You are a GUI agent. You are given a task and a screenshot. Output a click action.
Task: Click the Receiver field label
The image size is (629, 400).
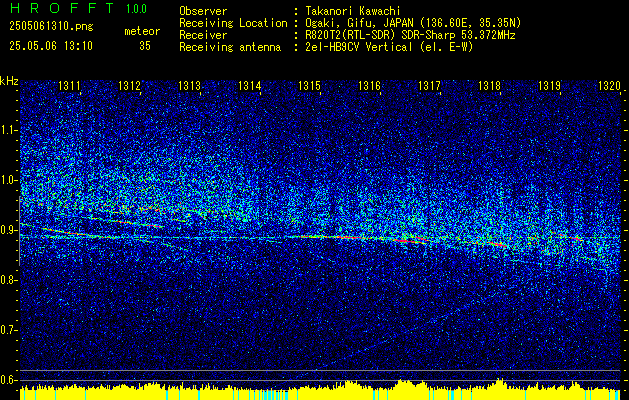pyautogui.click(x=203, y=35)
